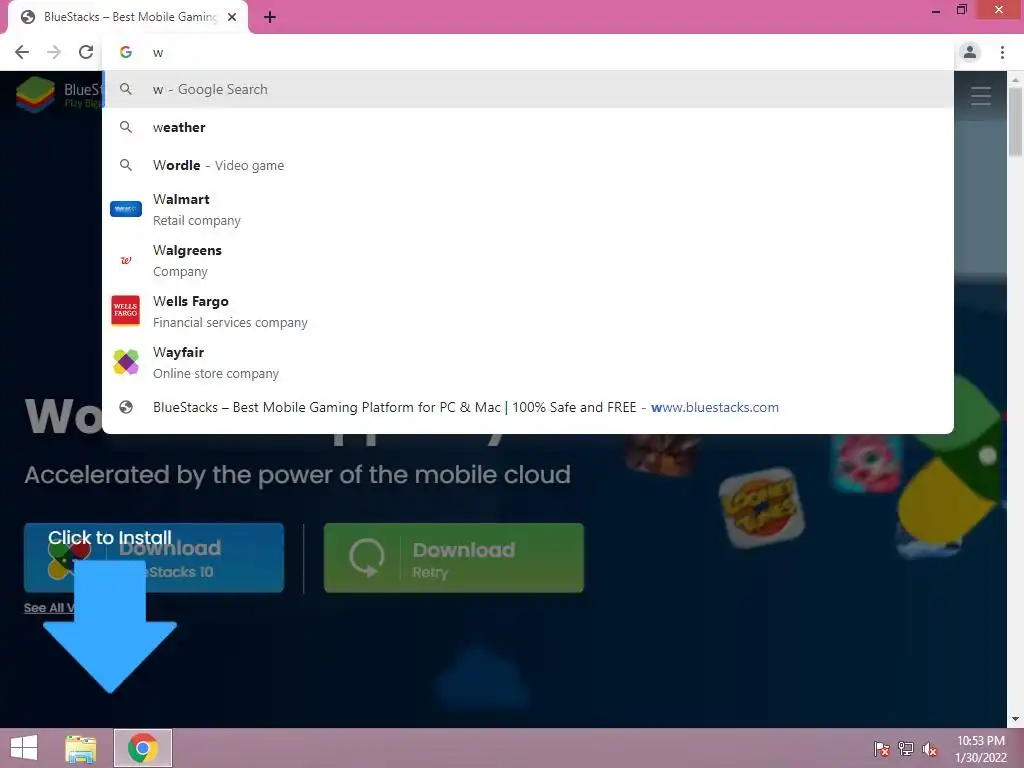Click the Wayfair logo icon

126,362
